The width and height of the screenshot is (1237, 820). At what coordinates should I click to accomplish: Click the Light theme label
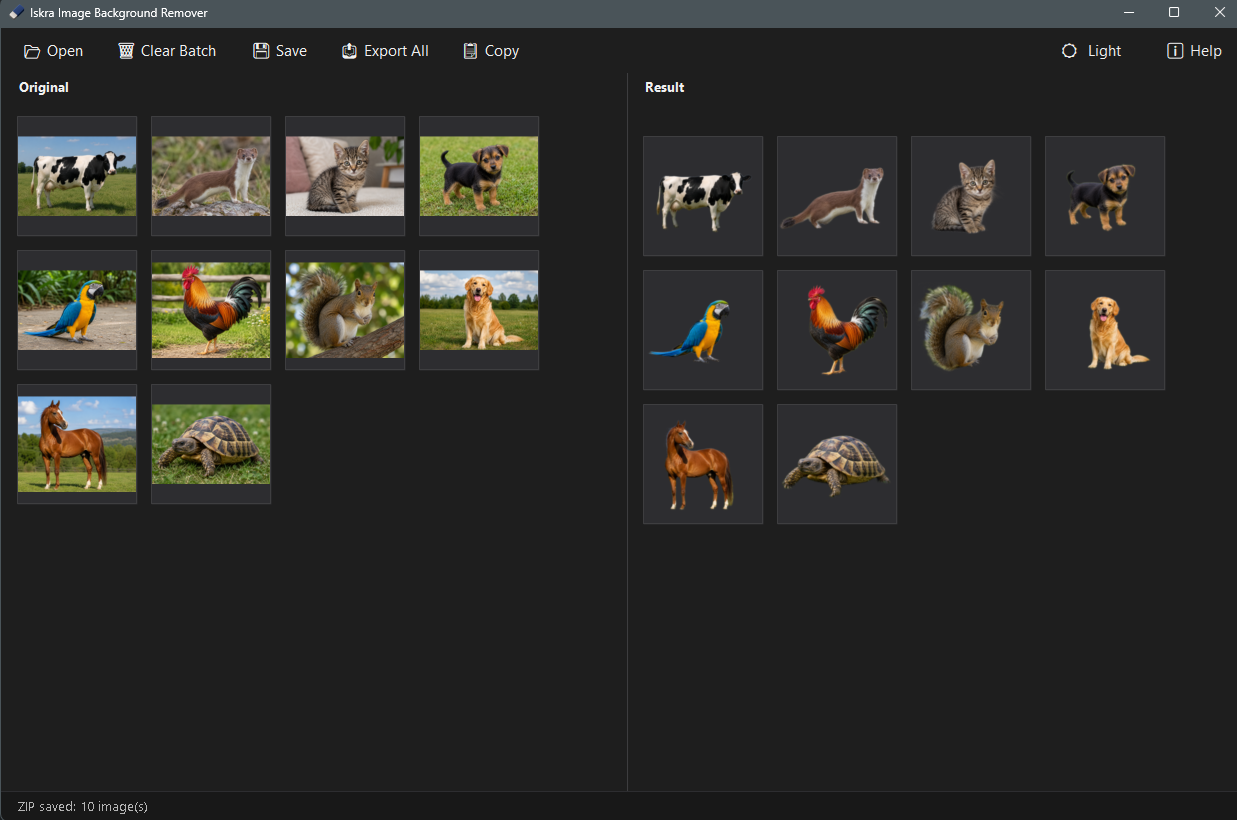[x=1105, y=51]
